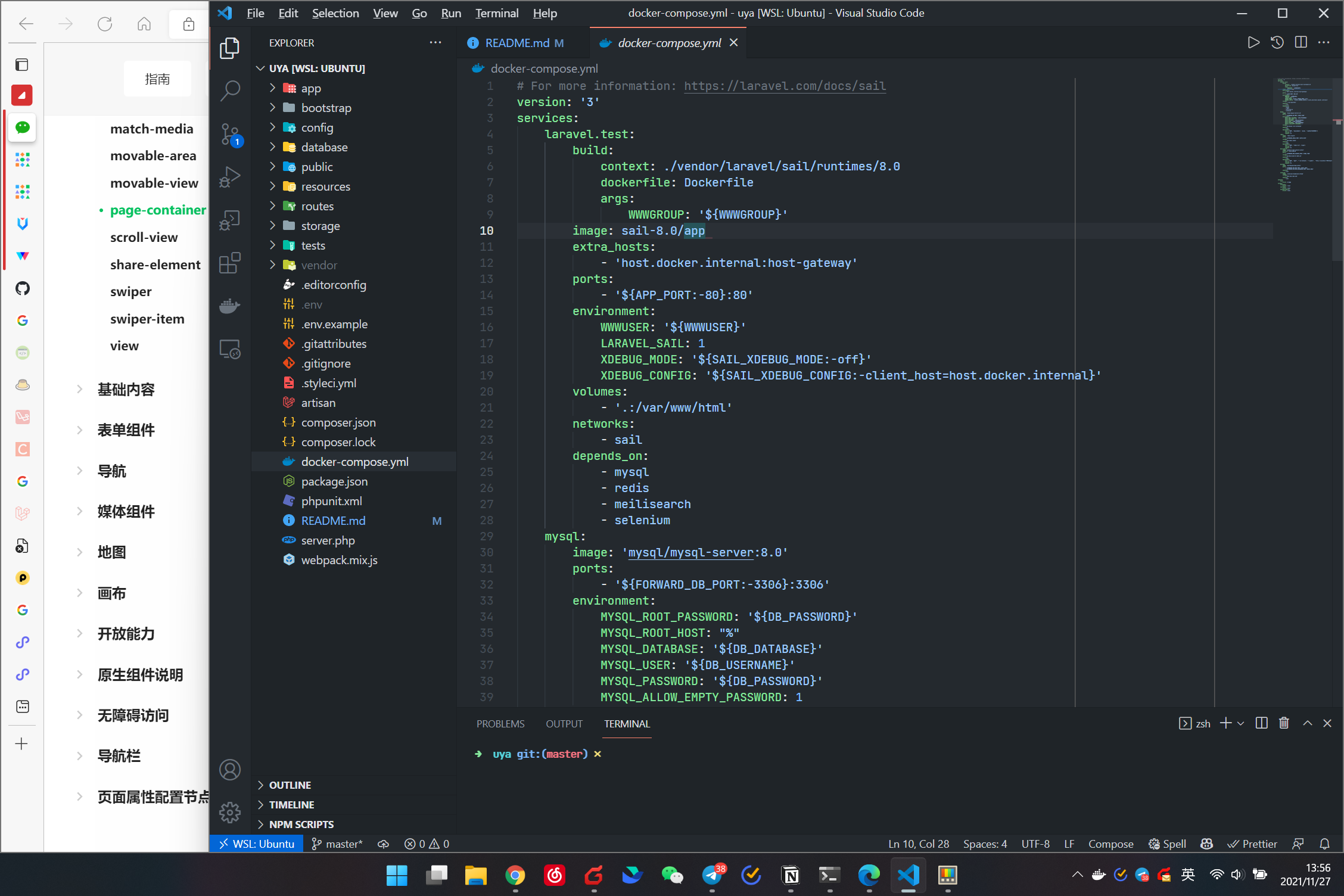Open Chrome from Windows taskbar
1344x896 pixels.
(515, 875)
